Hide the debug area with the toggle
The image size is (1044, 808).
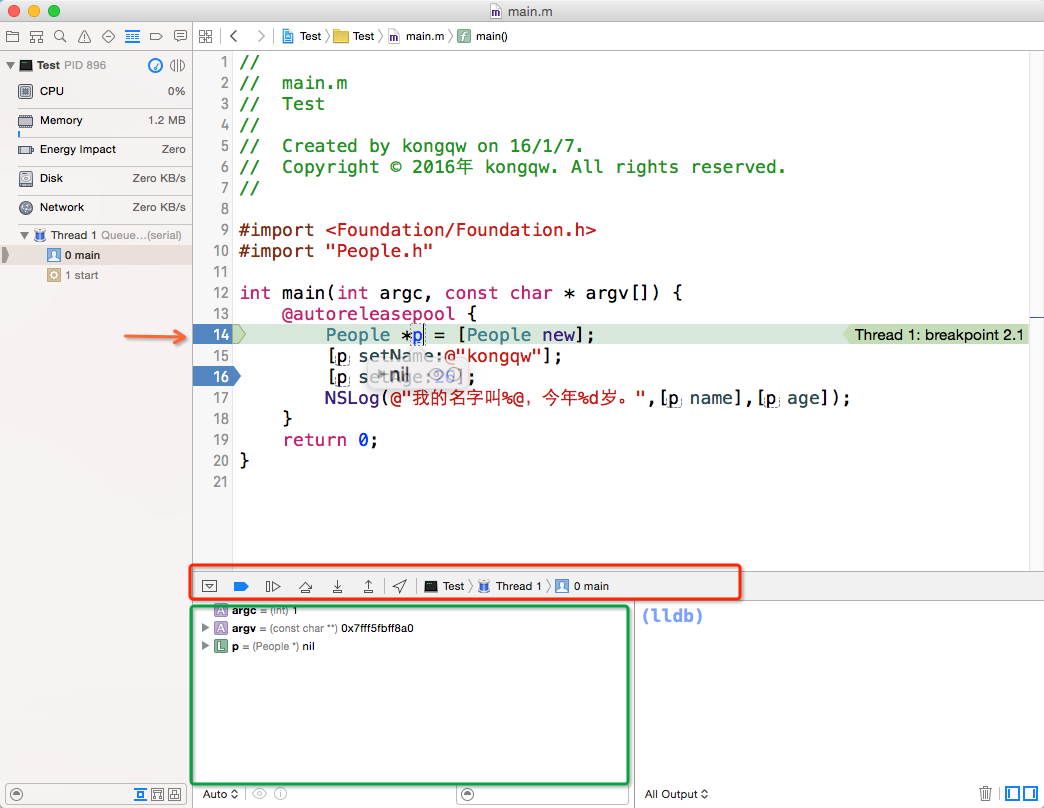210,586
